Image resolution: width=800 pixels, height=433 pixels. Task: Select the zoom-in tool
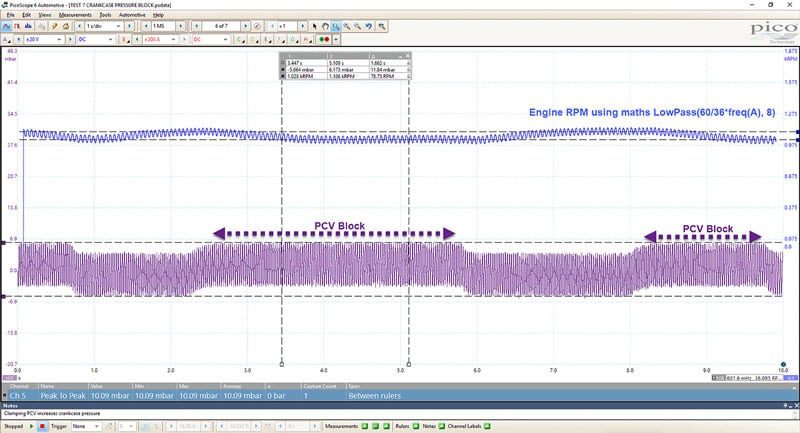347,26
